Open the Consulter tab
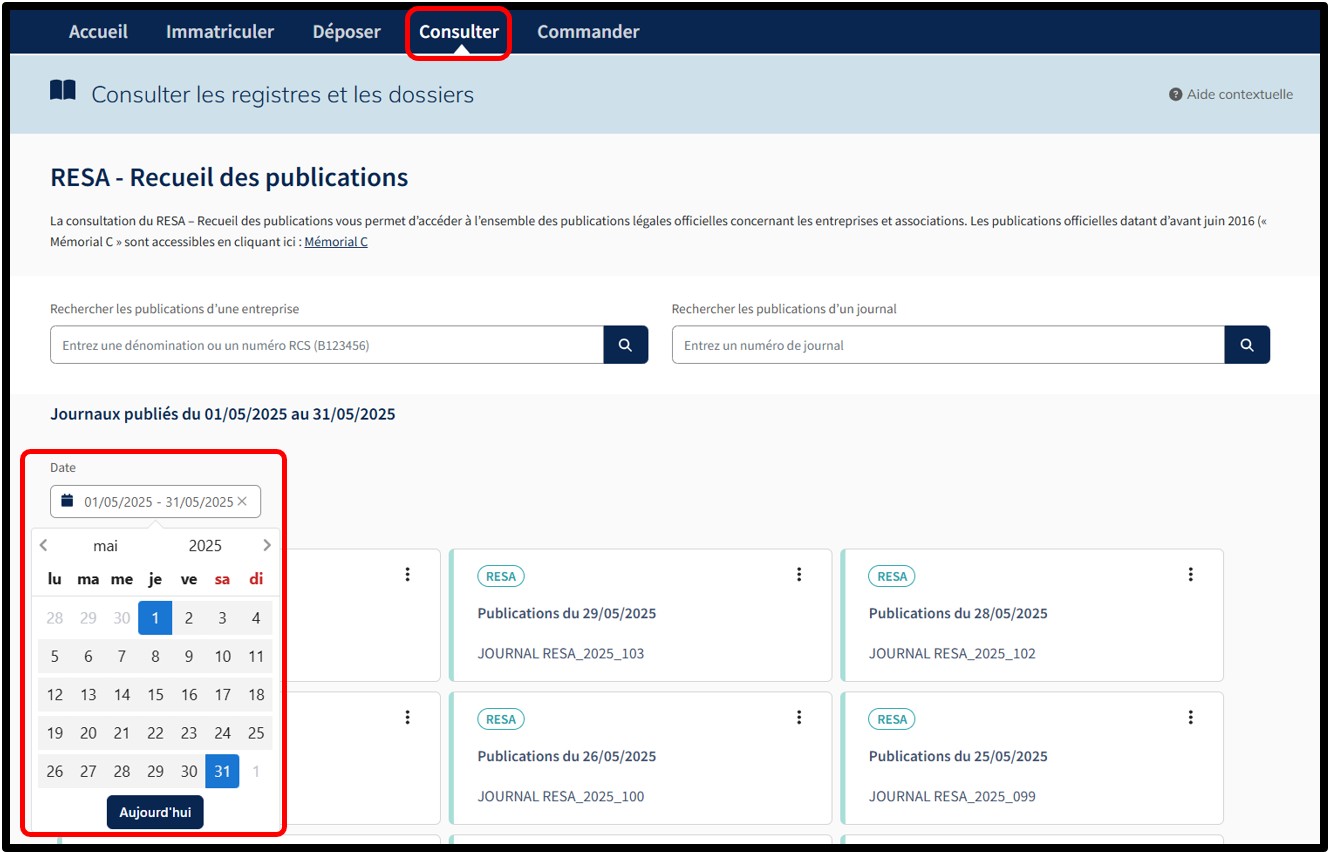 tap(458, 32)
